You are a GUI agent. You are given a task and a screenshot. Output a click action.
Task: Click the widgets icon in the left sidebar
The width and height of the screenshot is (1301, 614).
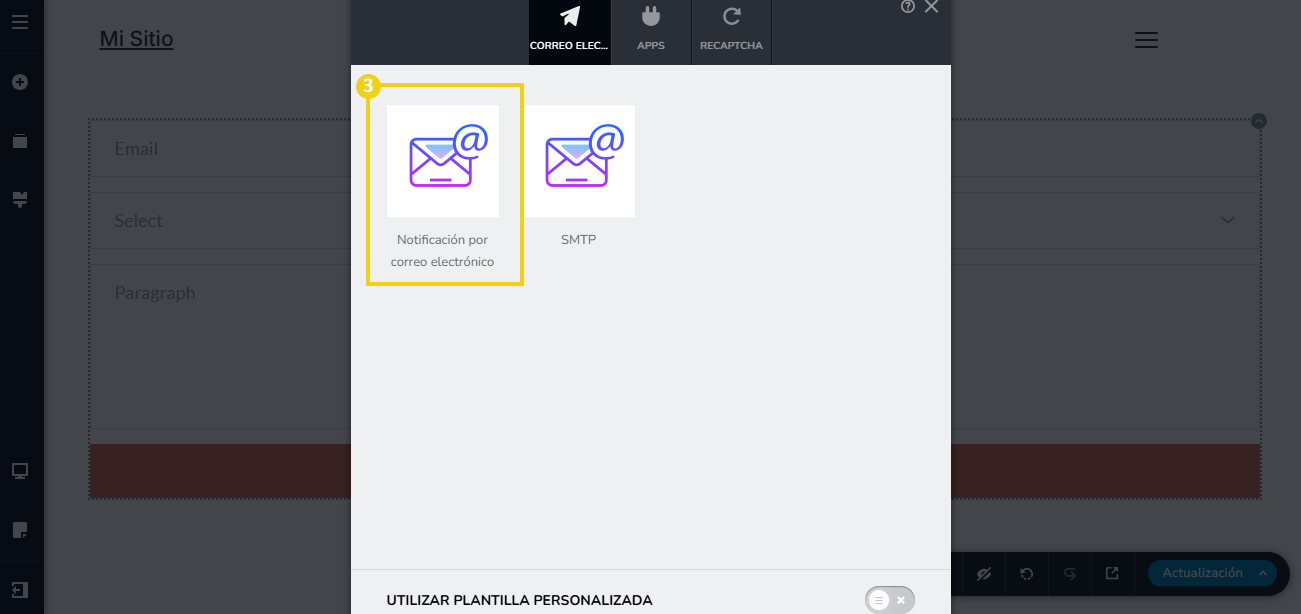click(20, 200)
